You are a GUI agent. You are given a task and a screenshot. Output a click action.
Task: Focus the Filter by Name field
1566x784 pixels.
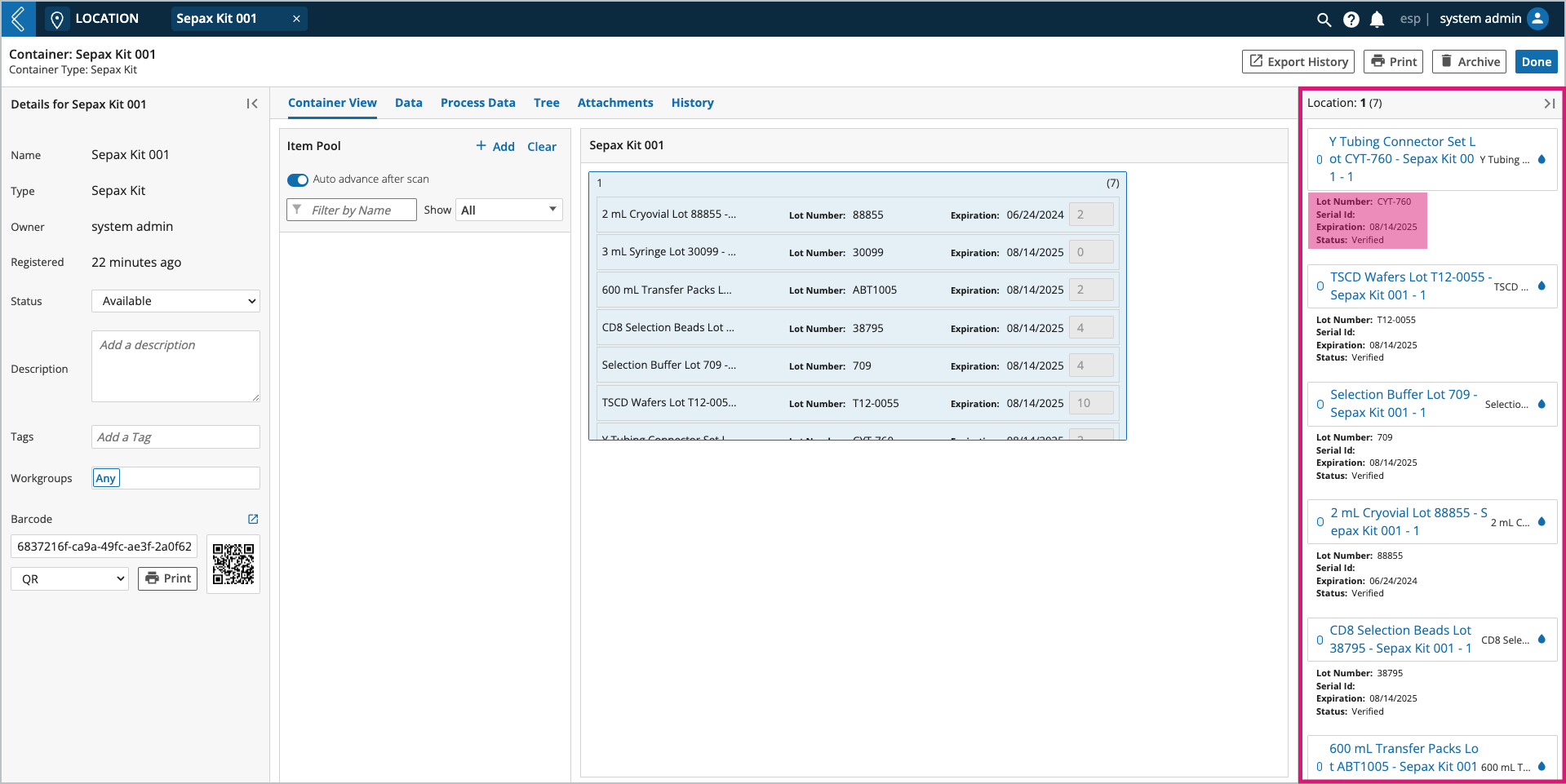pyautogui.click(x=352, y=210)
